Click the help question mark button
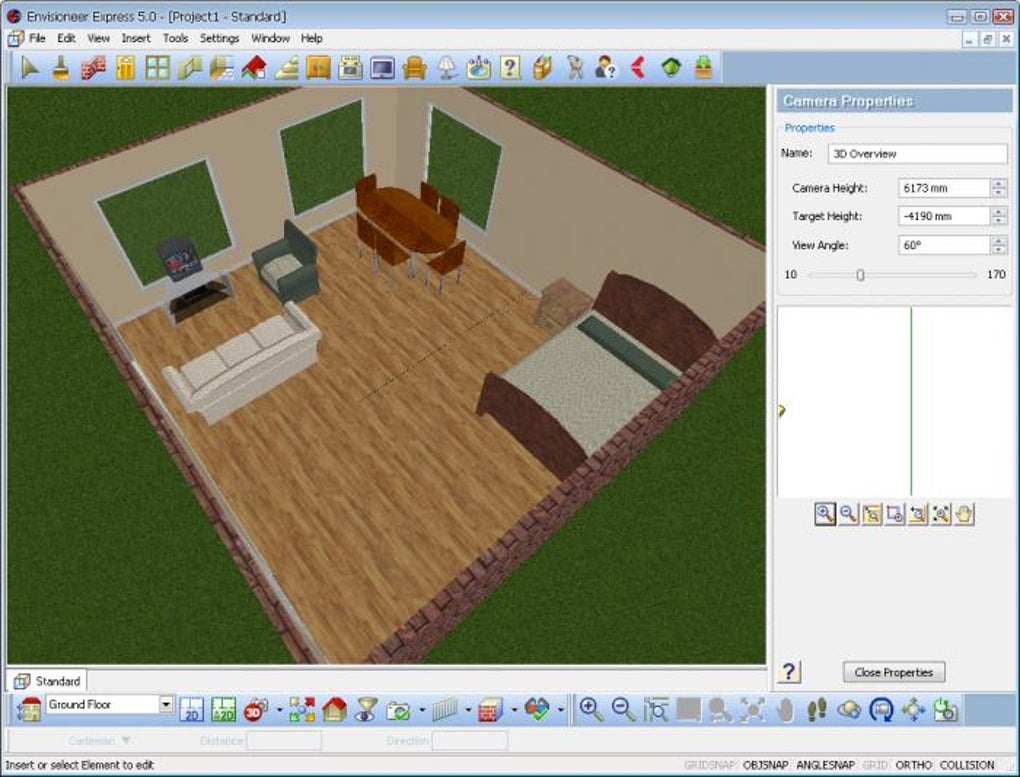The height and width of the screenshot is (777, 1020). click(x=789, y=672)
